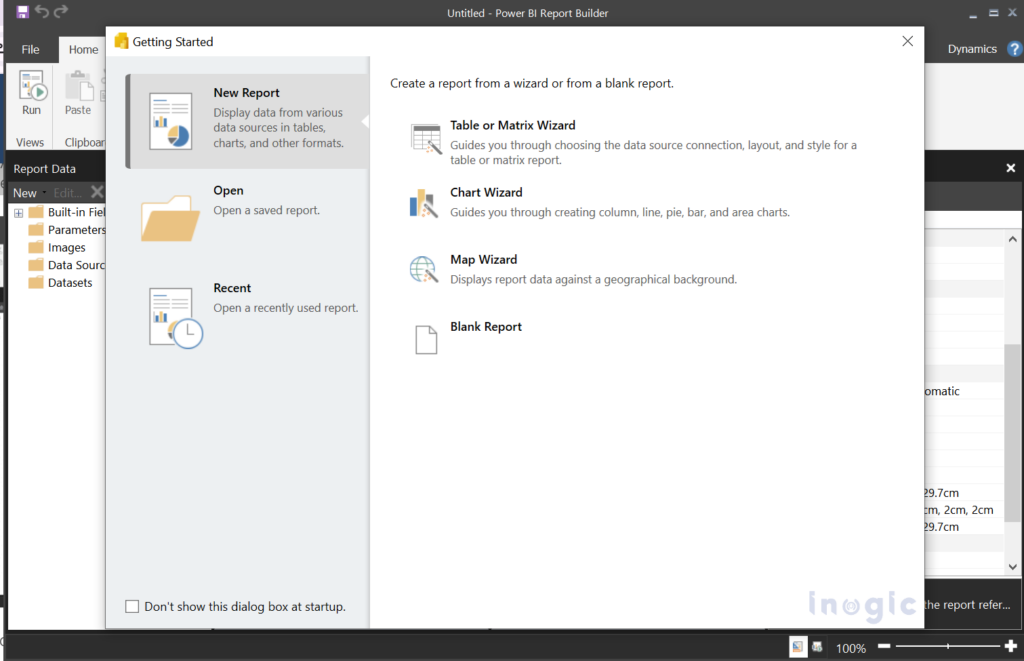
Task: Select the Dynamics tab
Action: coord(974,48)
